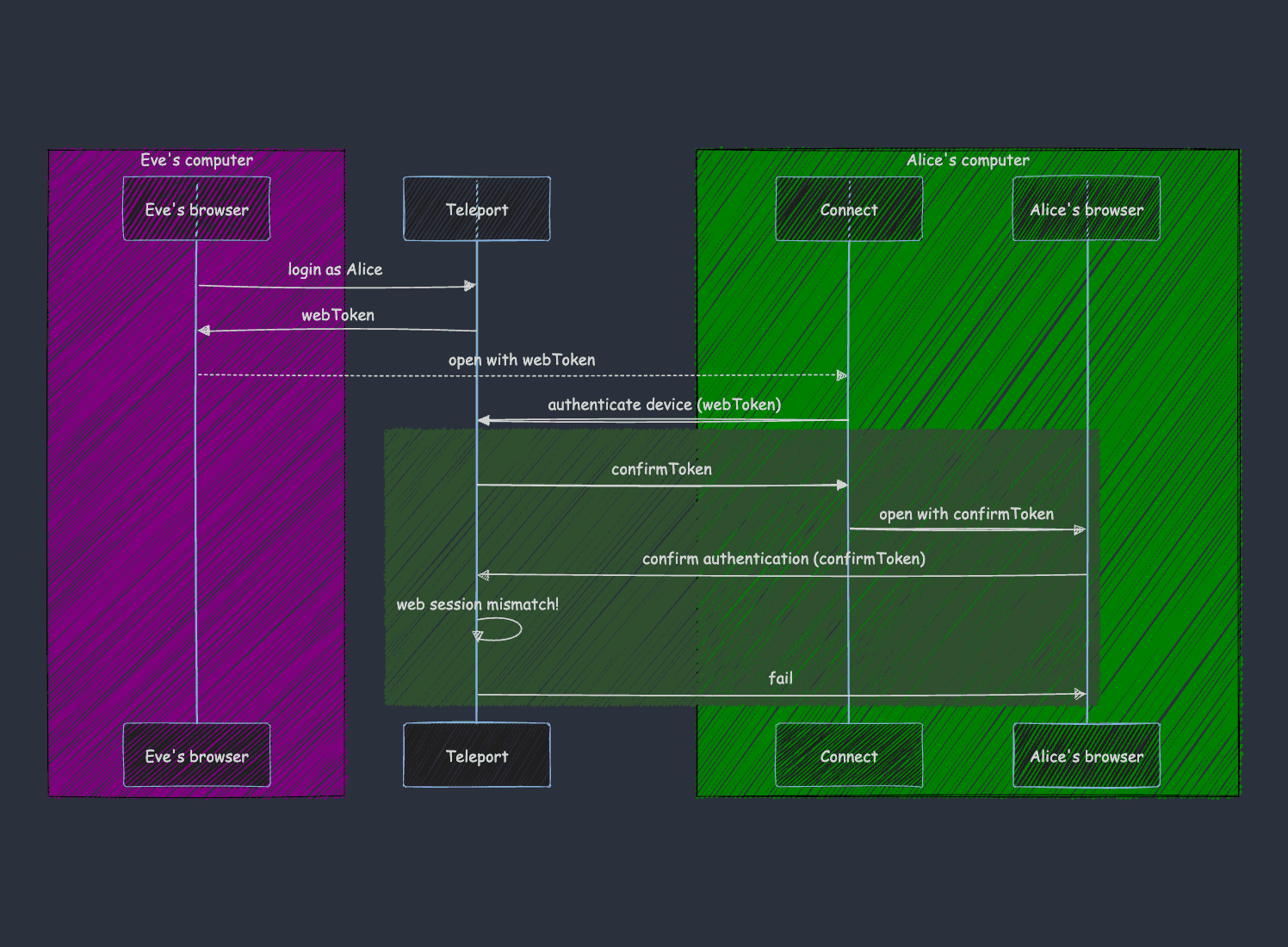The height and width of the screenshot is (947, 1288).
Task: Select the "webToken" return message label
Action: (x=337, y=315)
